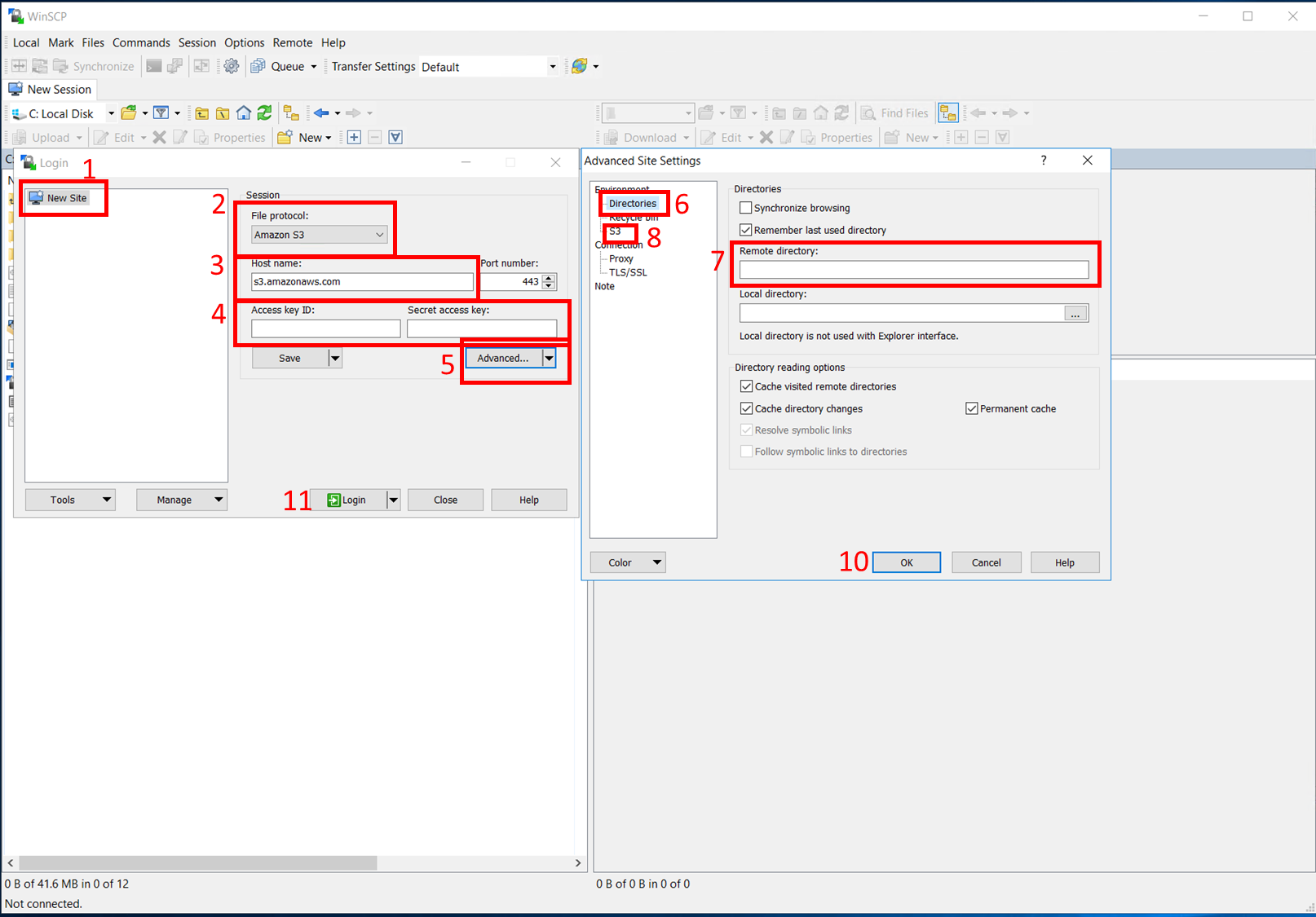Open the File protocol Amazon S3 dropdown

click(x=320, y=235)
